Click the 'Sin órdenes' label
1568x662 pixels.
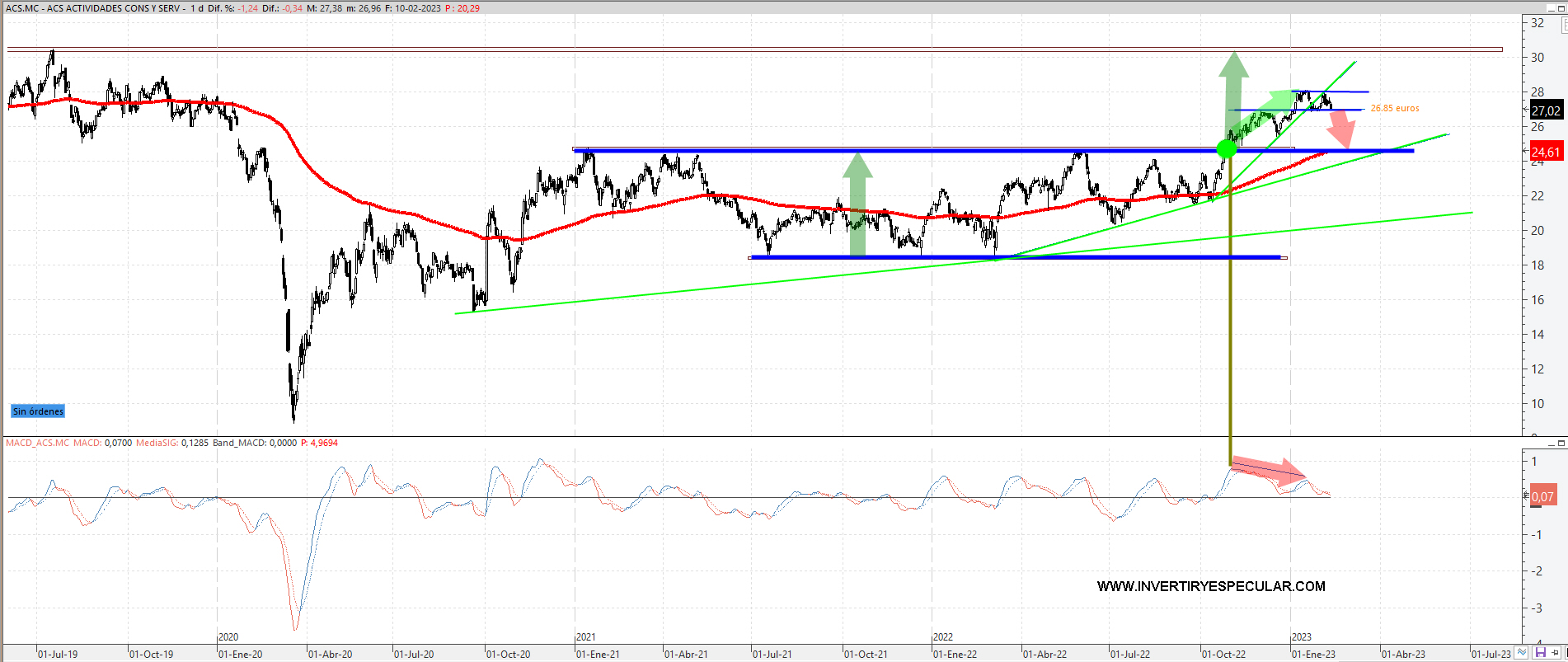[38, 411]
